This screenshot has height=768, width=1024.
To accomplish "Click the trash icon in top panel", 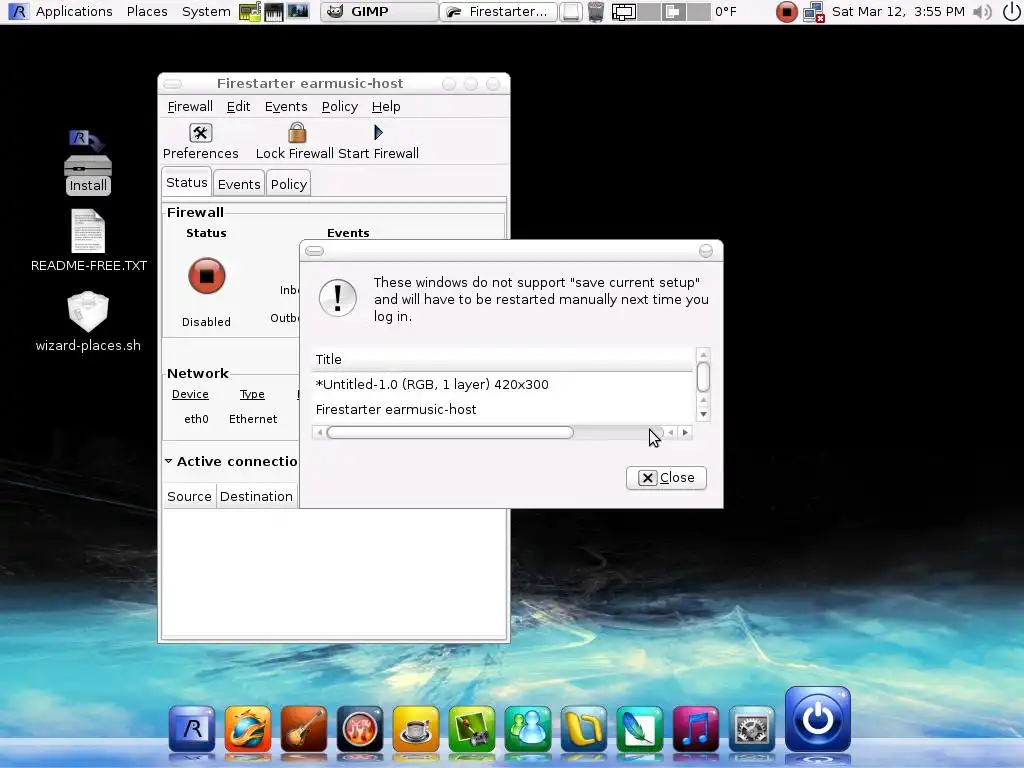I will pos(596,12).
